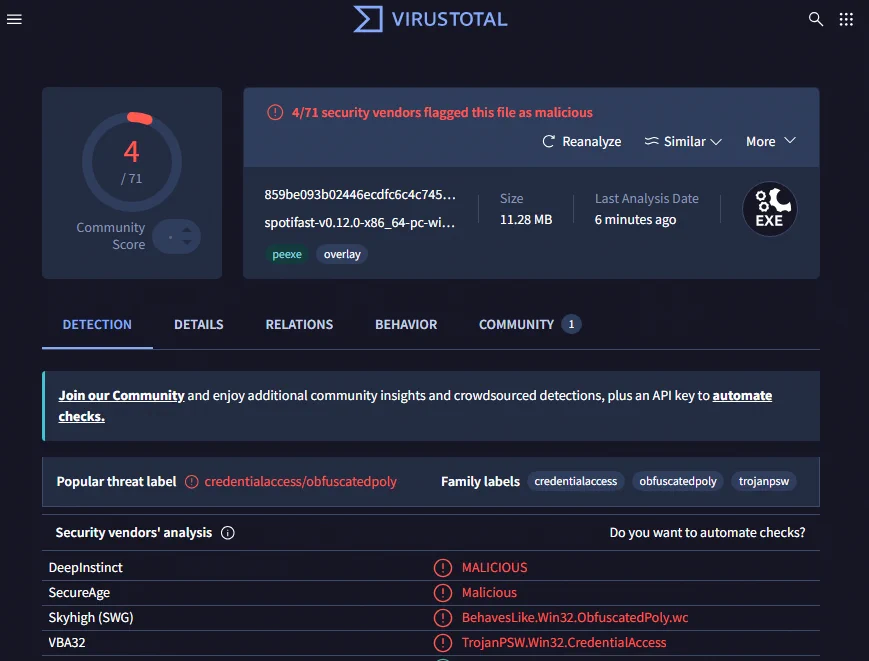The height and width of the screenshot is (661, 869).
Task: Open the apps grid icon
Action: pyautogui.click(x=846, y=19)
